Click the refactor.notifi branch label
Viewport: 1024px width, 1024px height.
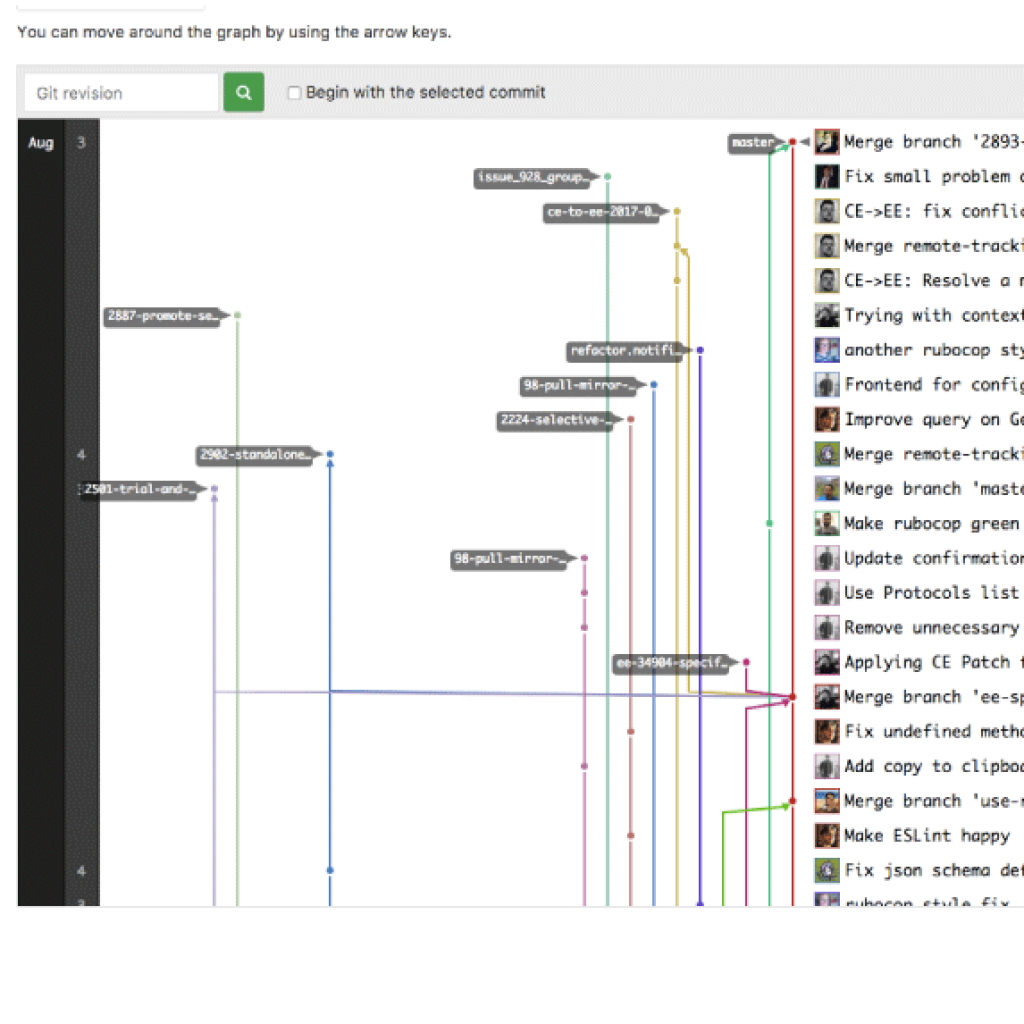(x=626, y=351)
